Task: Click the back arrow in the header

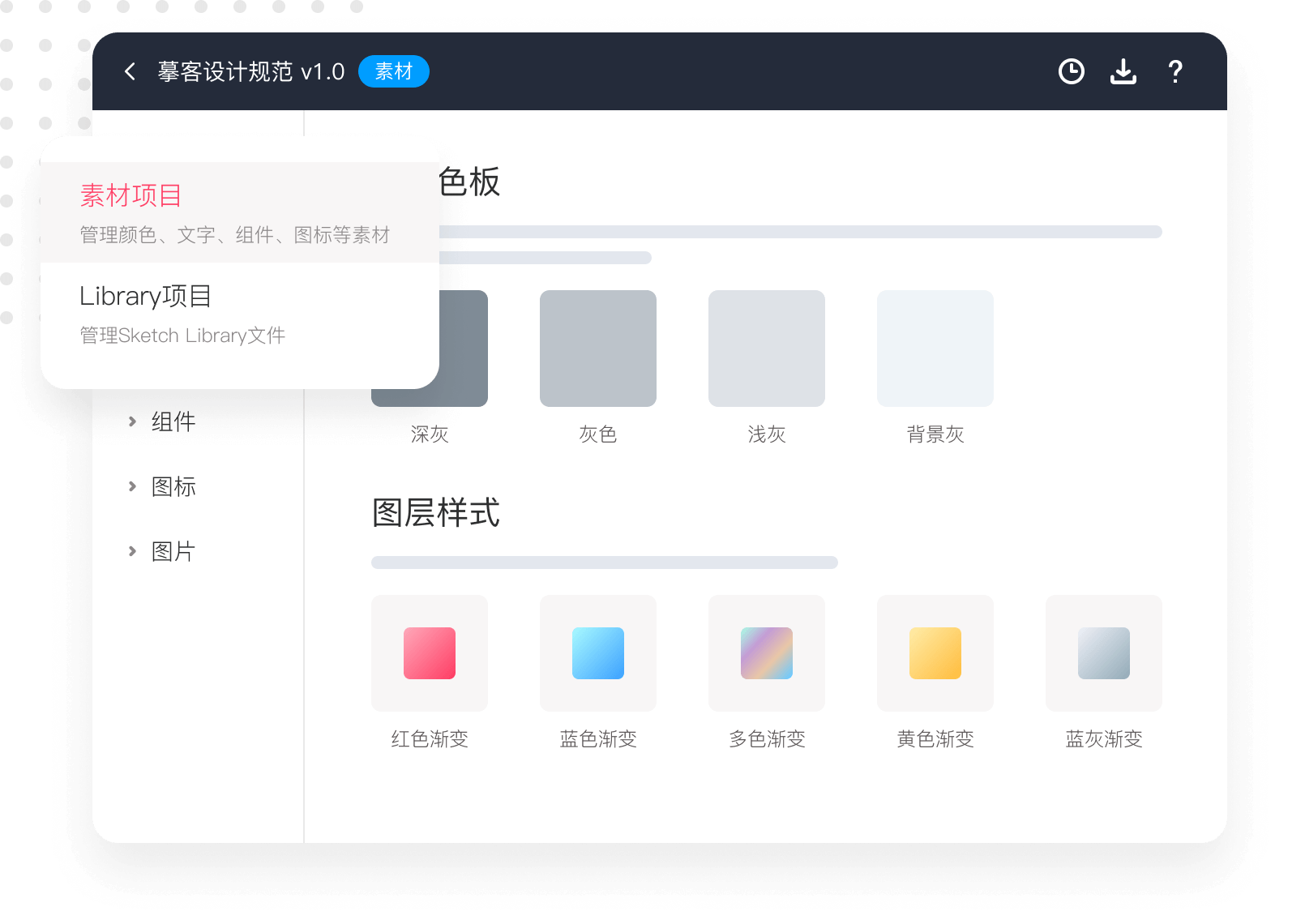Action: pos(130,71)
